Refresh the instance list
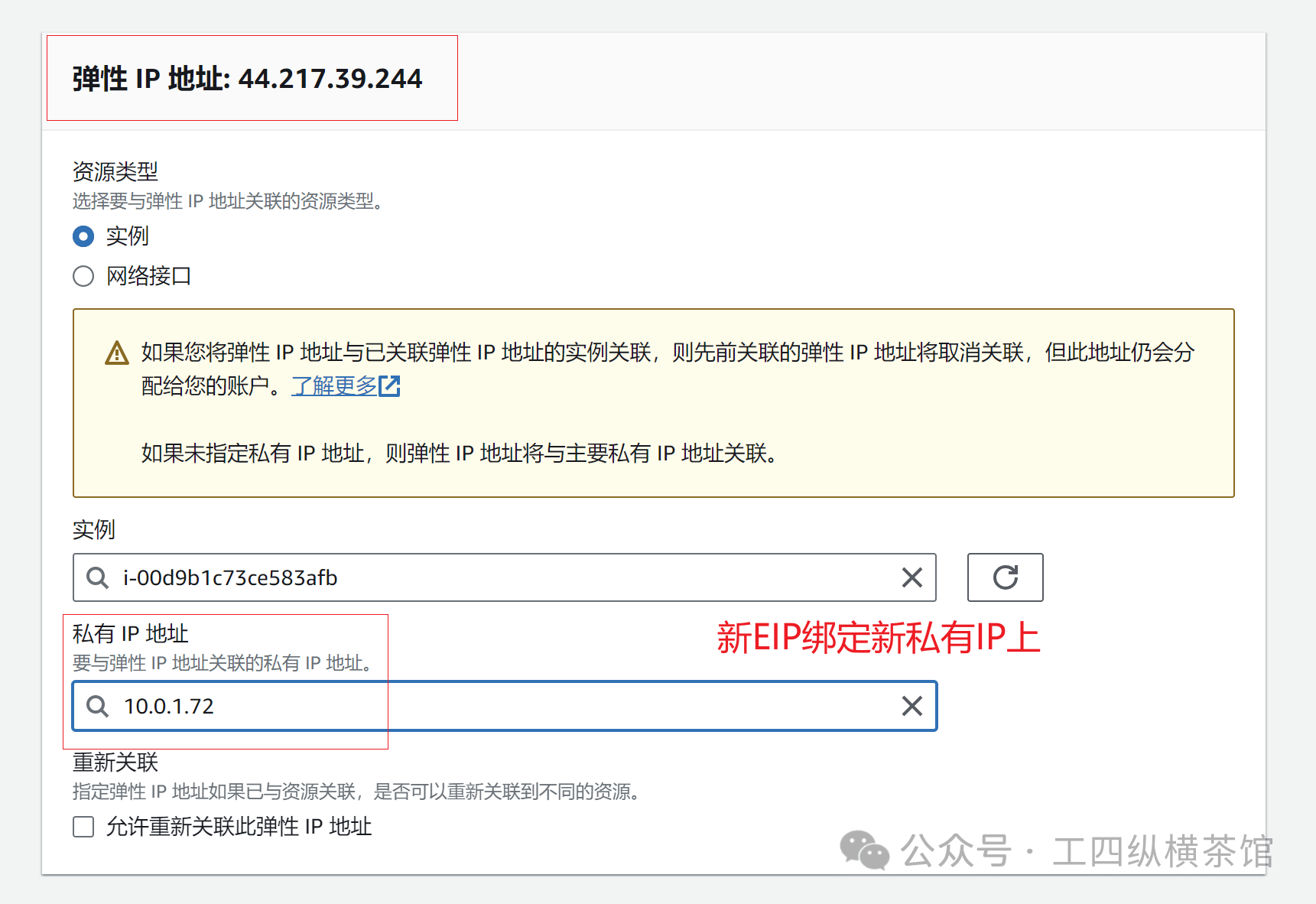The width and height of the screenshot is (1316, 904). [x=1005, y=577]
